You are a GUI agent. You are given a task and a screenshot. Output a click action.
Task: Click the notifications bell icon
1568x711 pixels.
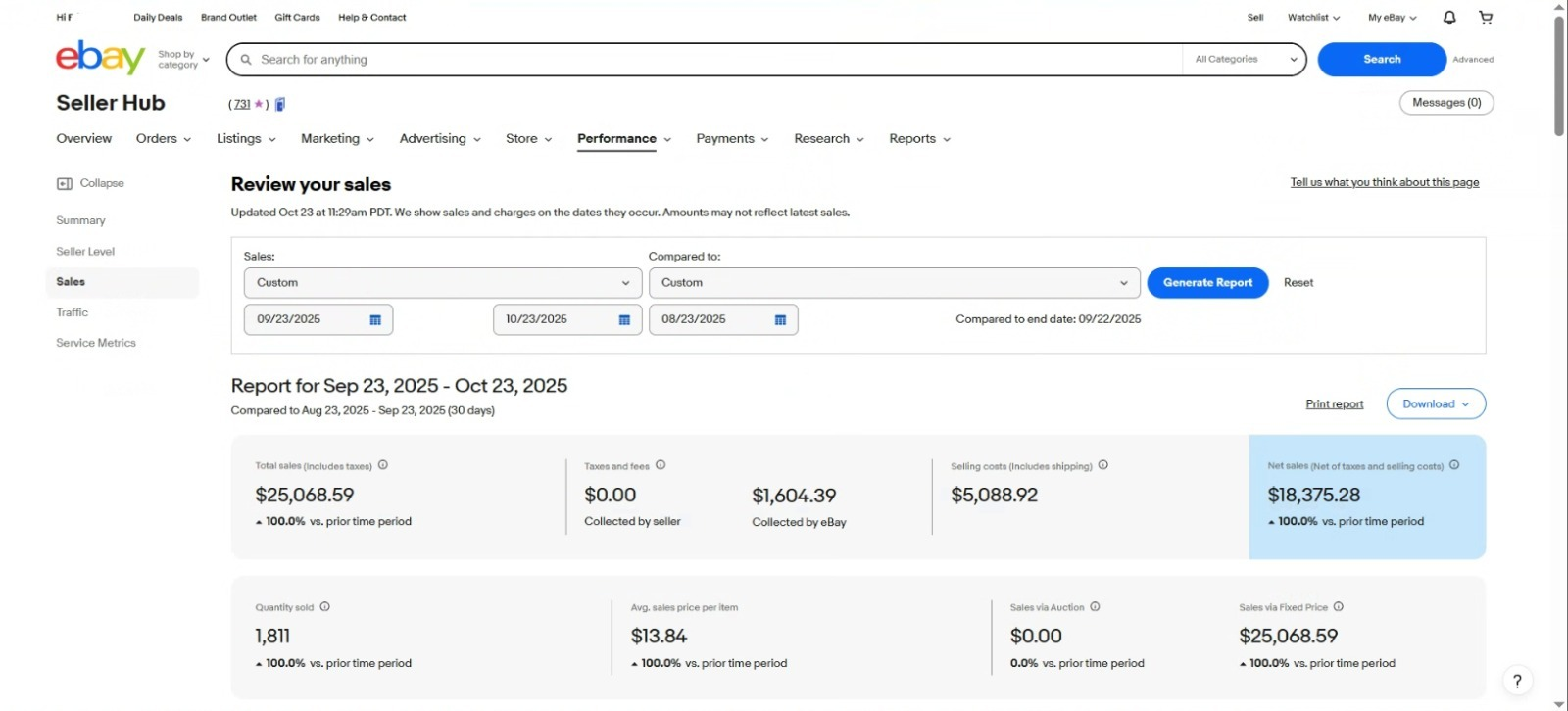coord(1449,18)
